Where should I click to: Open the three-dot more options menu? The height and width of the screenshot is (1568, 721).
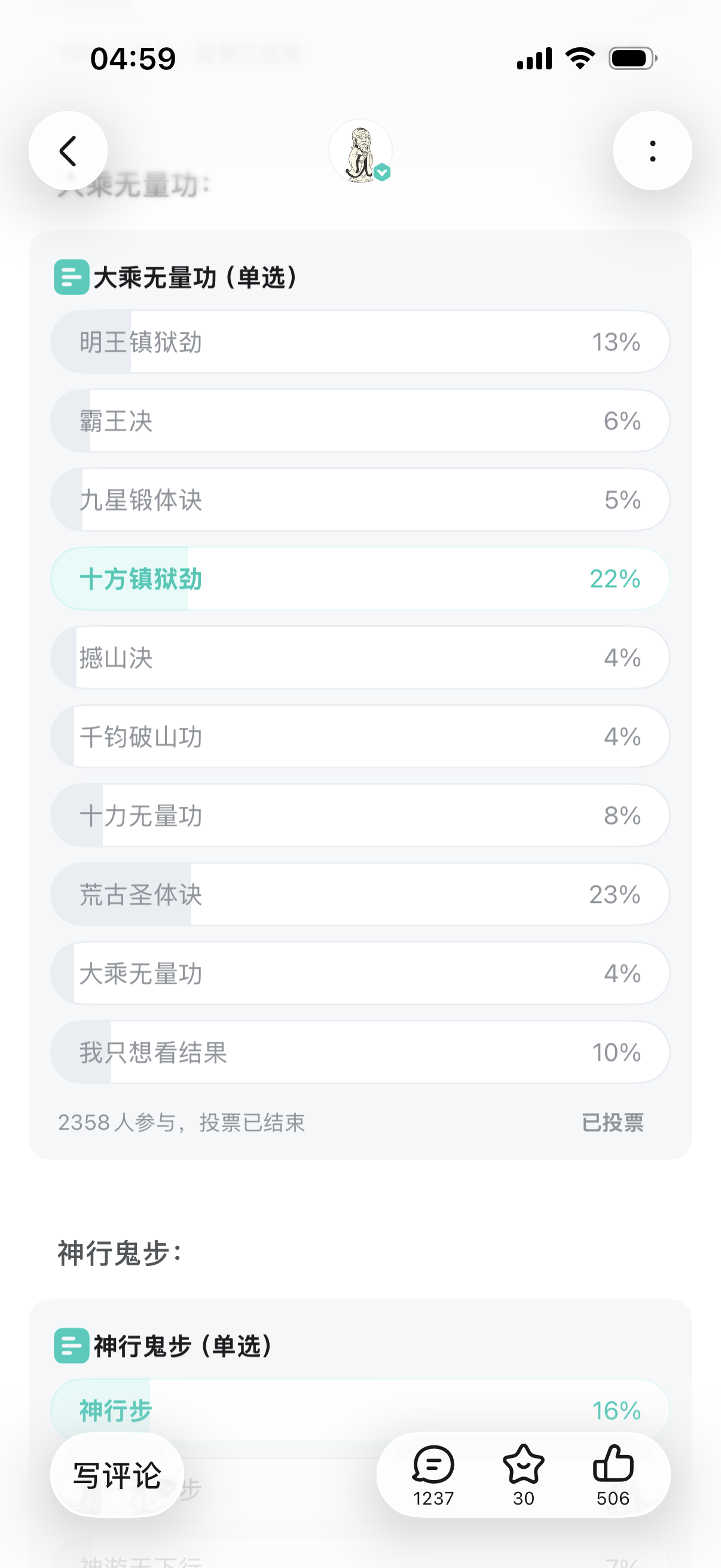(652, 151)
